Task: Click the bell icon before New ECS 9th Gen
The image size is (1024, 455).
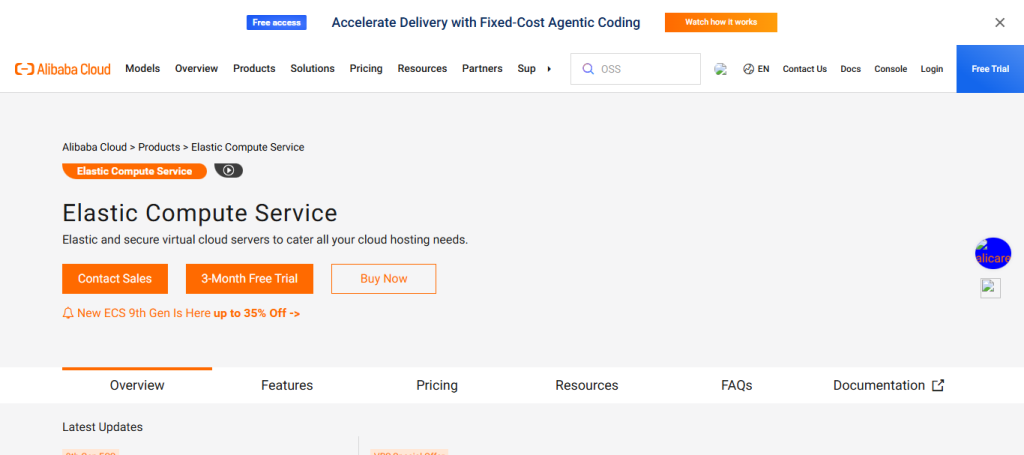Action: click(68, 313)
